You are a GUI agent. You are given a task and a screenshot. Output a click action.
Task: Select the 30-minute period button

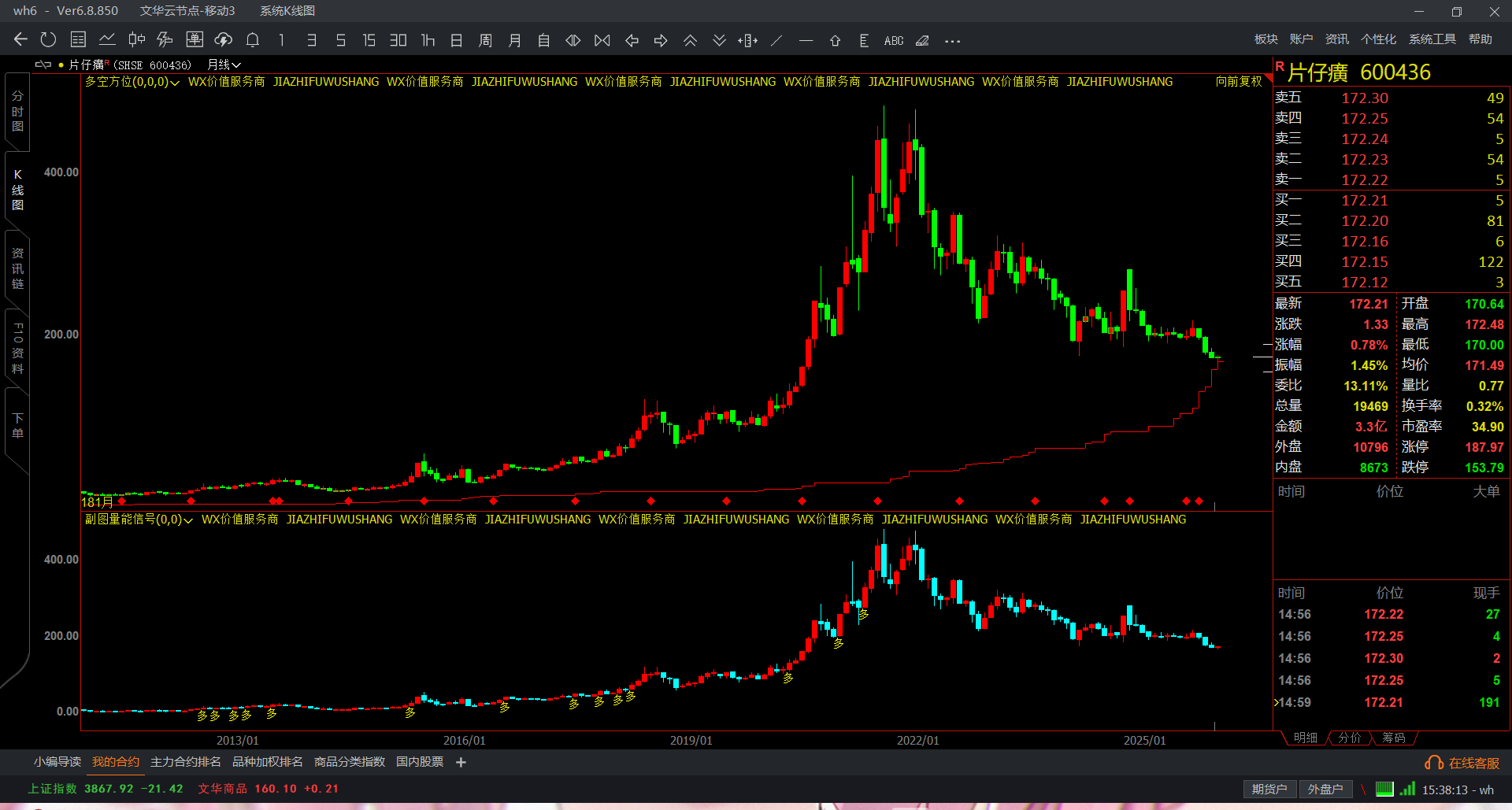pos(398,40)
